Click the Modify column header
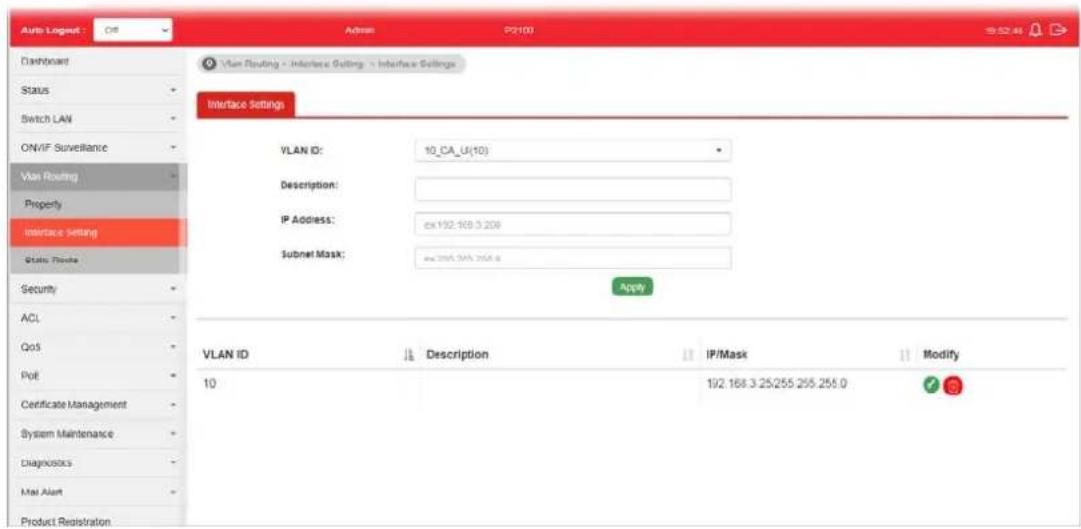The width and height of the screenshot is (1081, 529). pos(942,355)
